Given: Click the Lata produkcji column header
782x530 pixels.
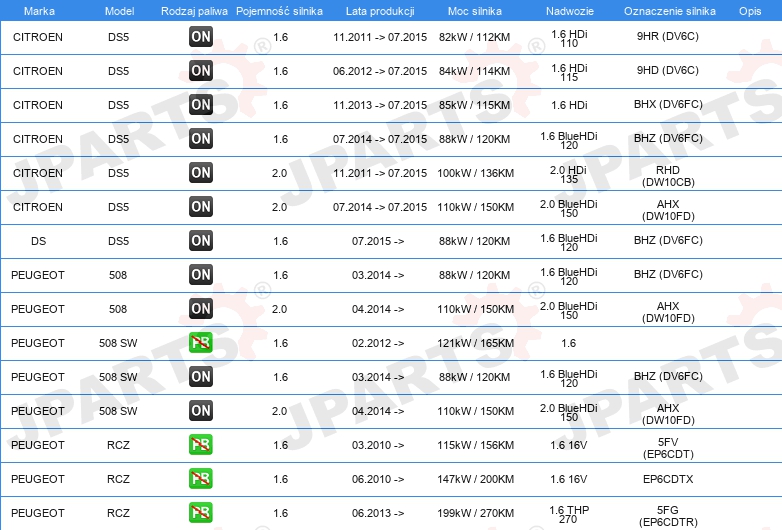Looking at the screenshot, I should [x=380, y=11].
